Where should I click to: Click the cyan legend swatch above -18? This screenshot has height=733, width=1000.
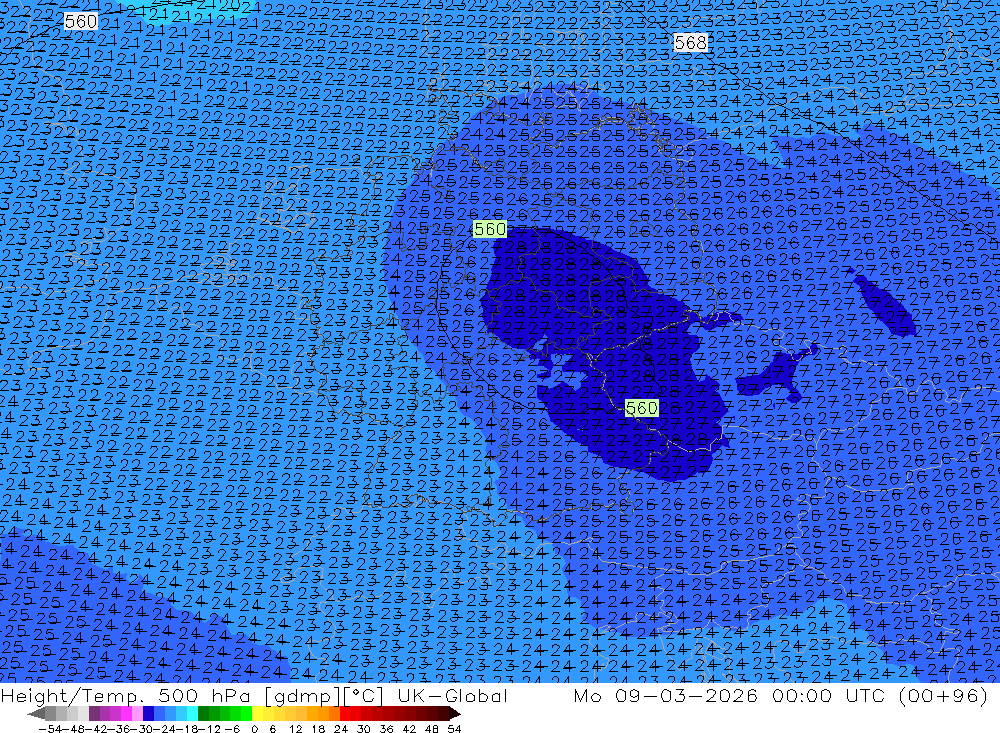[192, 714]
